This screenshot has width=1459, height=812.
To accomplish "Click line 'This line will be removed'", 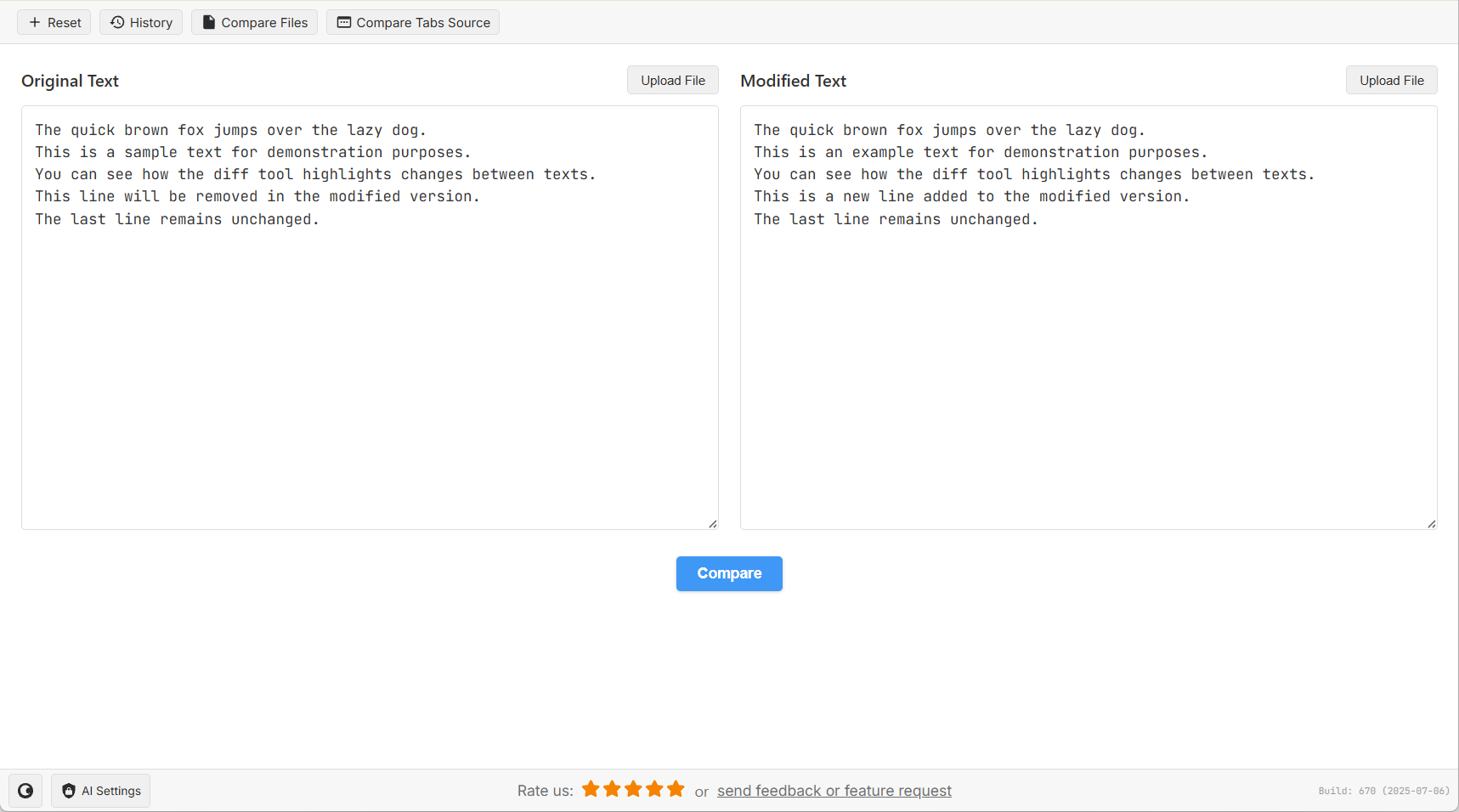I will pyautogui.click(x=257, y=196).
